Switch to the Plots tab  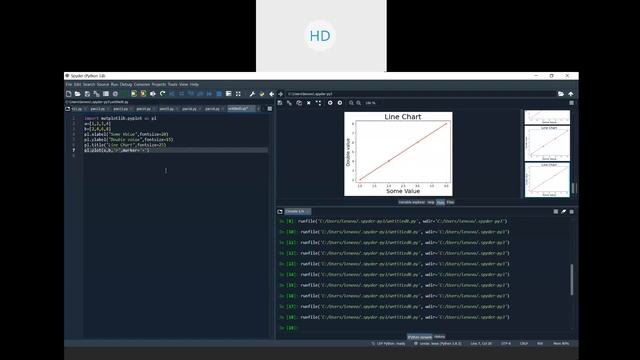440,202
